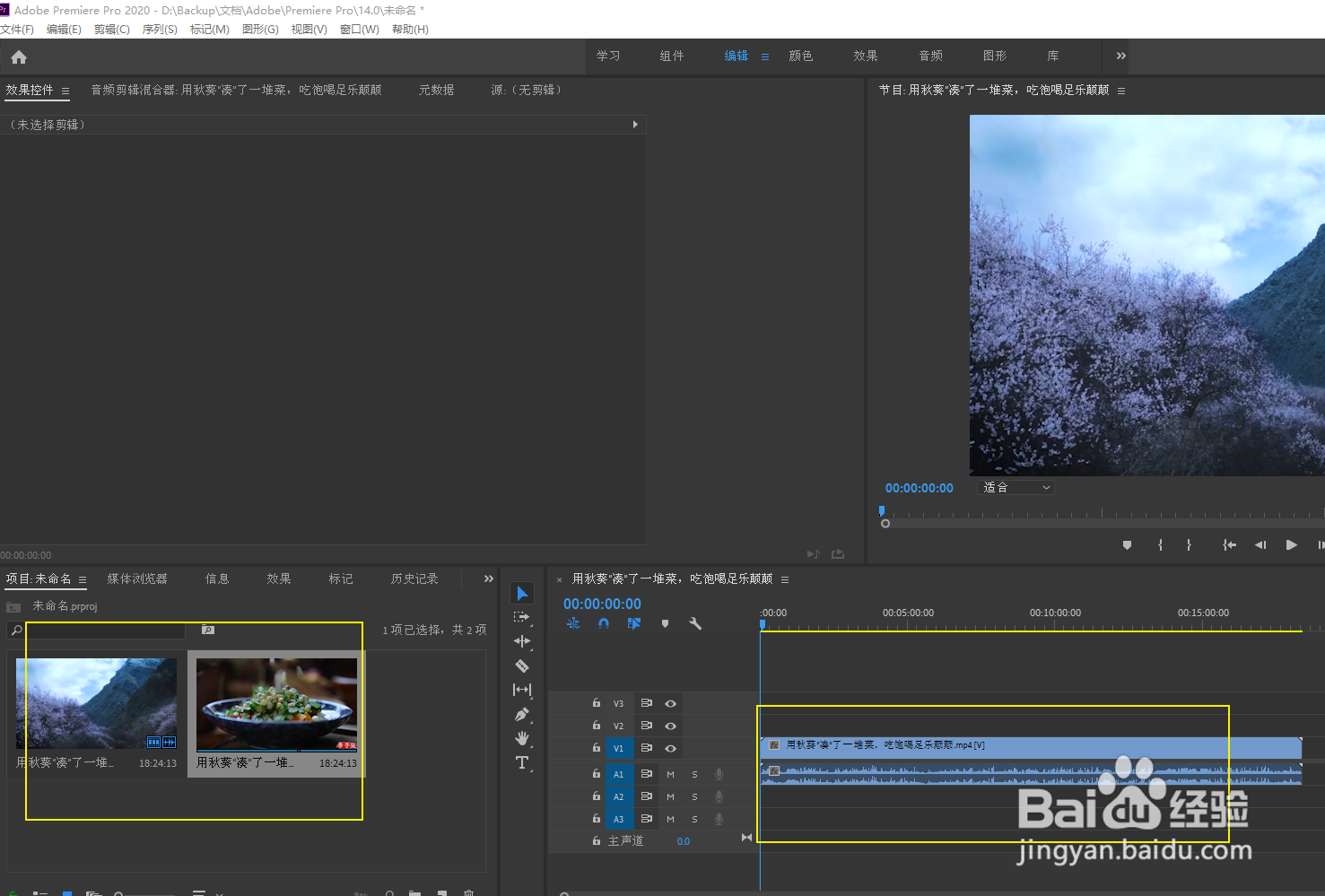The image size is (1325, 896).
Task: Select the Razor tool
Action: (522, 665)
